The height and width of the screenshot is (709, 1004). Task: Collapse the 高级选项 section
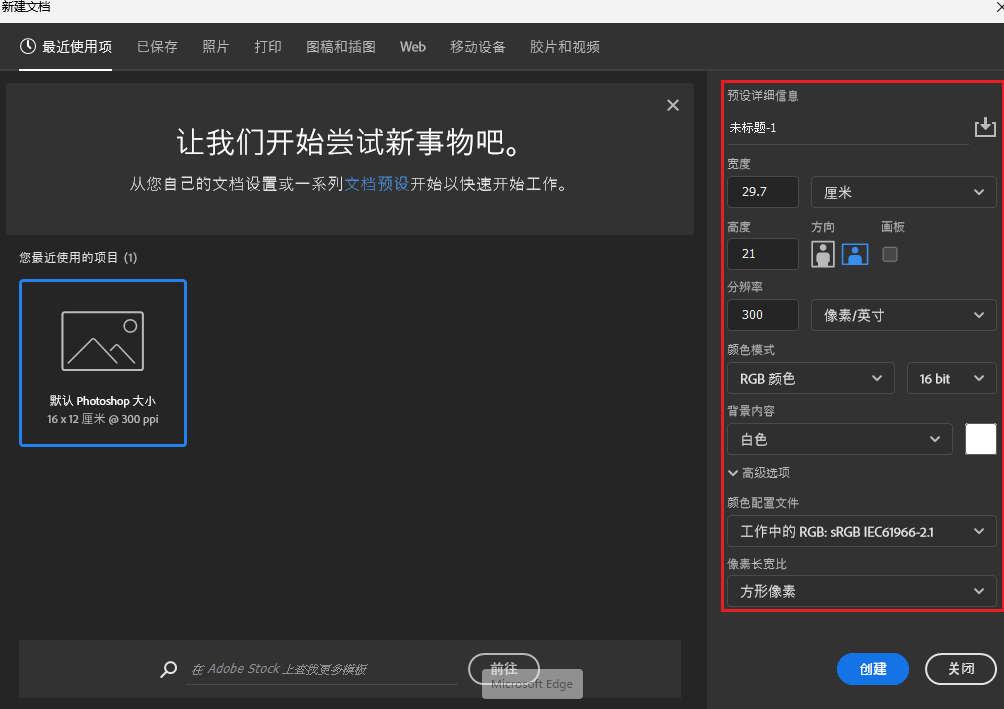[x=759, y=473]
